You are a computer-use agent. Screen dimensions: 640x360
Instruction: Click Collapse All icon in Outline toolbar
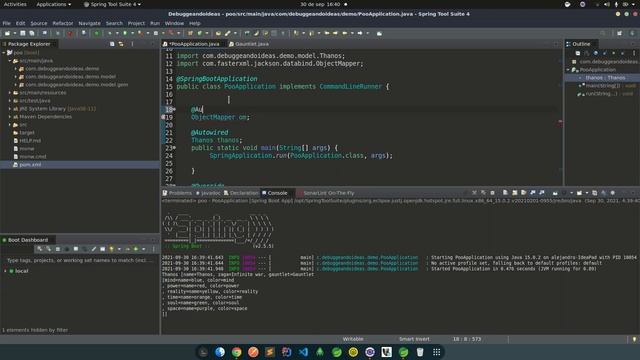click(x=578, y=53)
